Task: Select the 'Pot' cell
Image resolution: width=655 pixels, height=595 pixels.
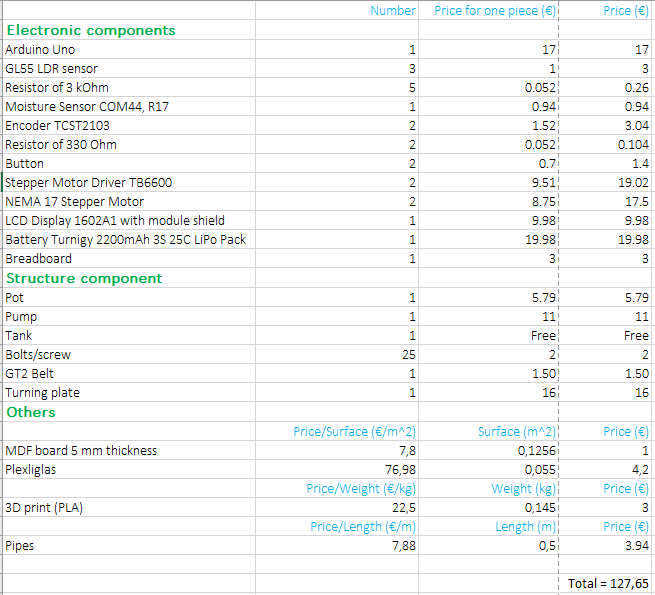Action: 129,298
